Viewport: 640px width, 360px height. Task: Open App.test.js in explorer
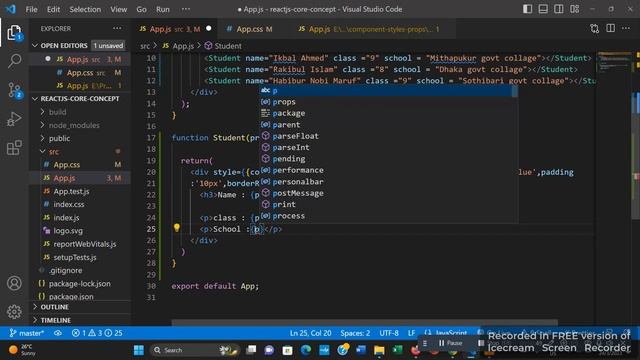coord(80,191)
